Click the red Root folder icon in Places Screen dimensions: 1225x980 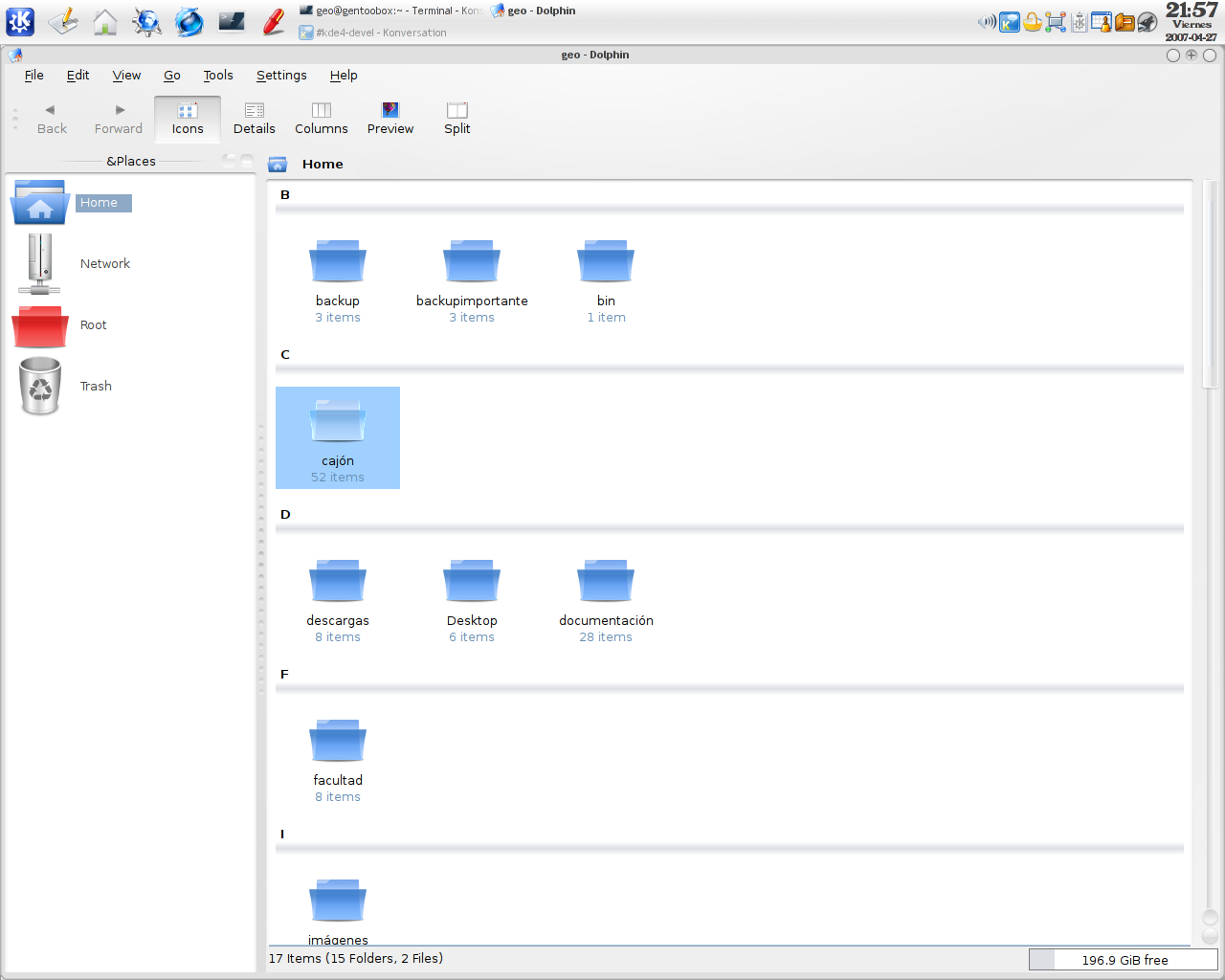(x=40, y=325)
